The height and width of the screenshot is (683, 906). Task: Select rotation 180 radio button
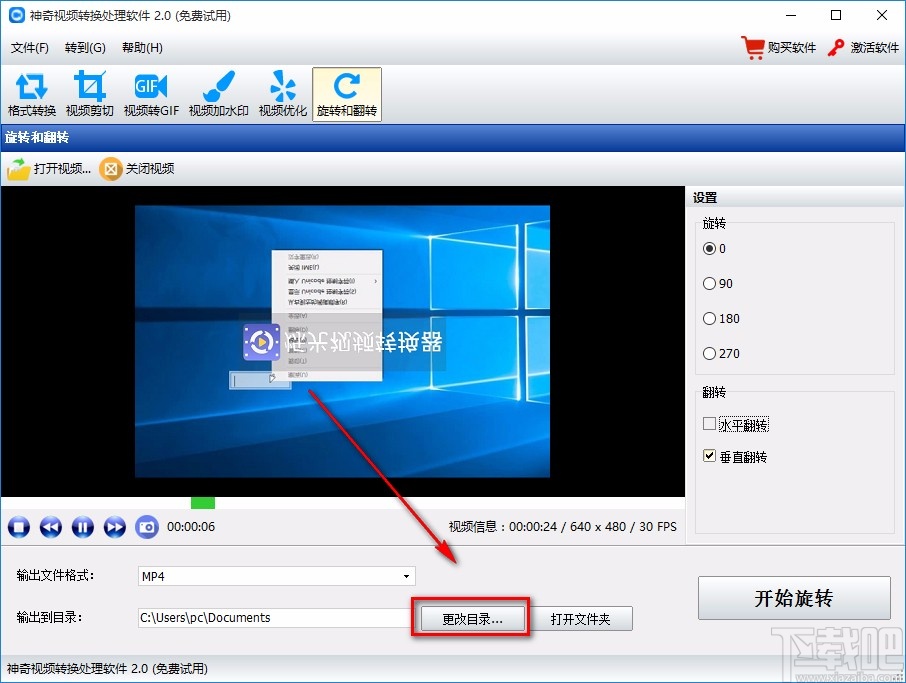pyautogui.click(x=709, y=318)
